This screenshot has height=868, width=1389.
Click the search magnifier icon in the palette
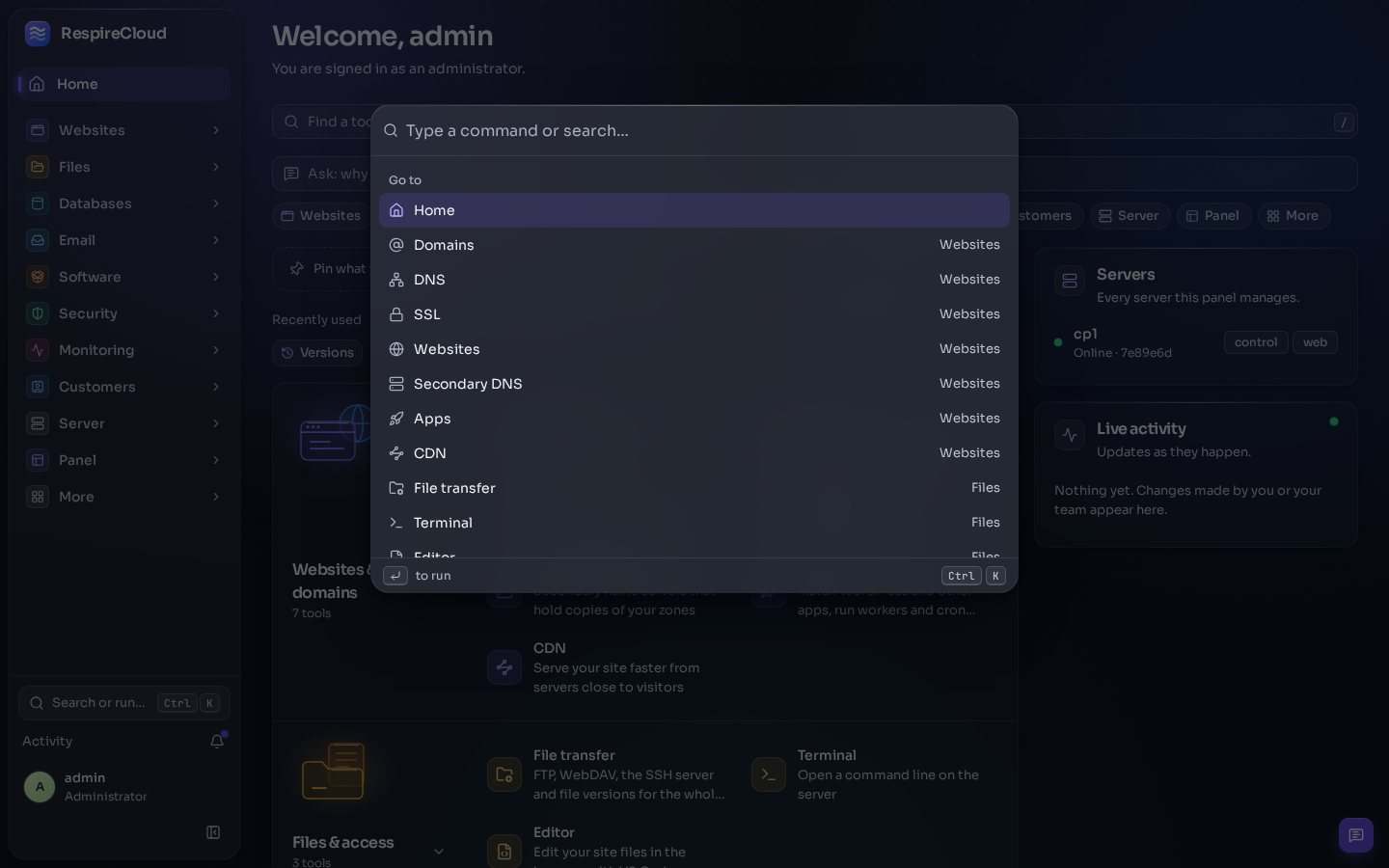pos(391,130)
